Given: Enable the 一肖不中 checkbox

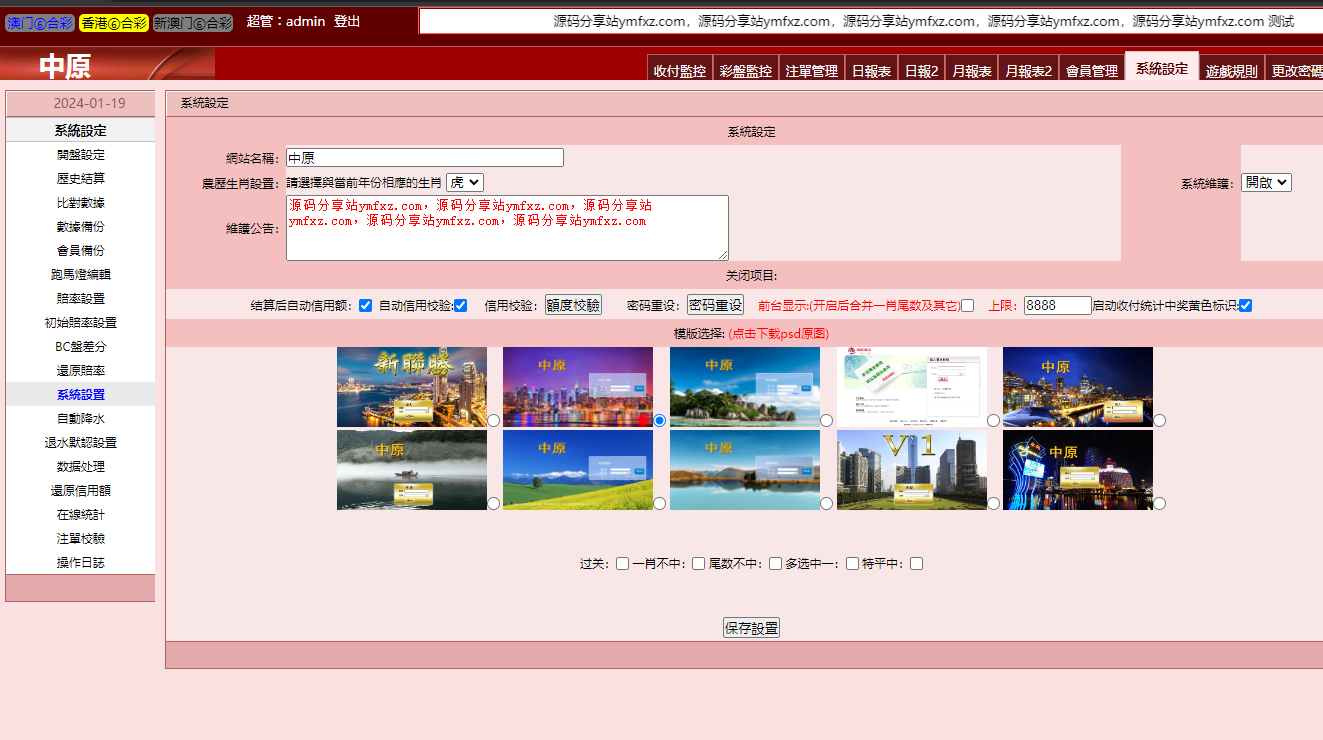Looking at the screenshot, I should 698,564.
